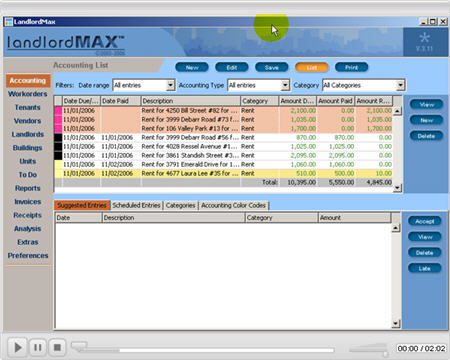Viewport: 450px width, 360px height.
Task: Click the accounting list scroll down arrow
Action: (x=397, y=188)
